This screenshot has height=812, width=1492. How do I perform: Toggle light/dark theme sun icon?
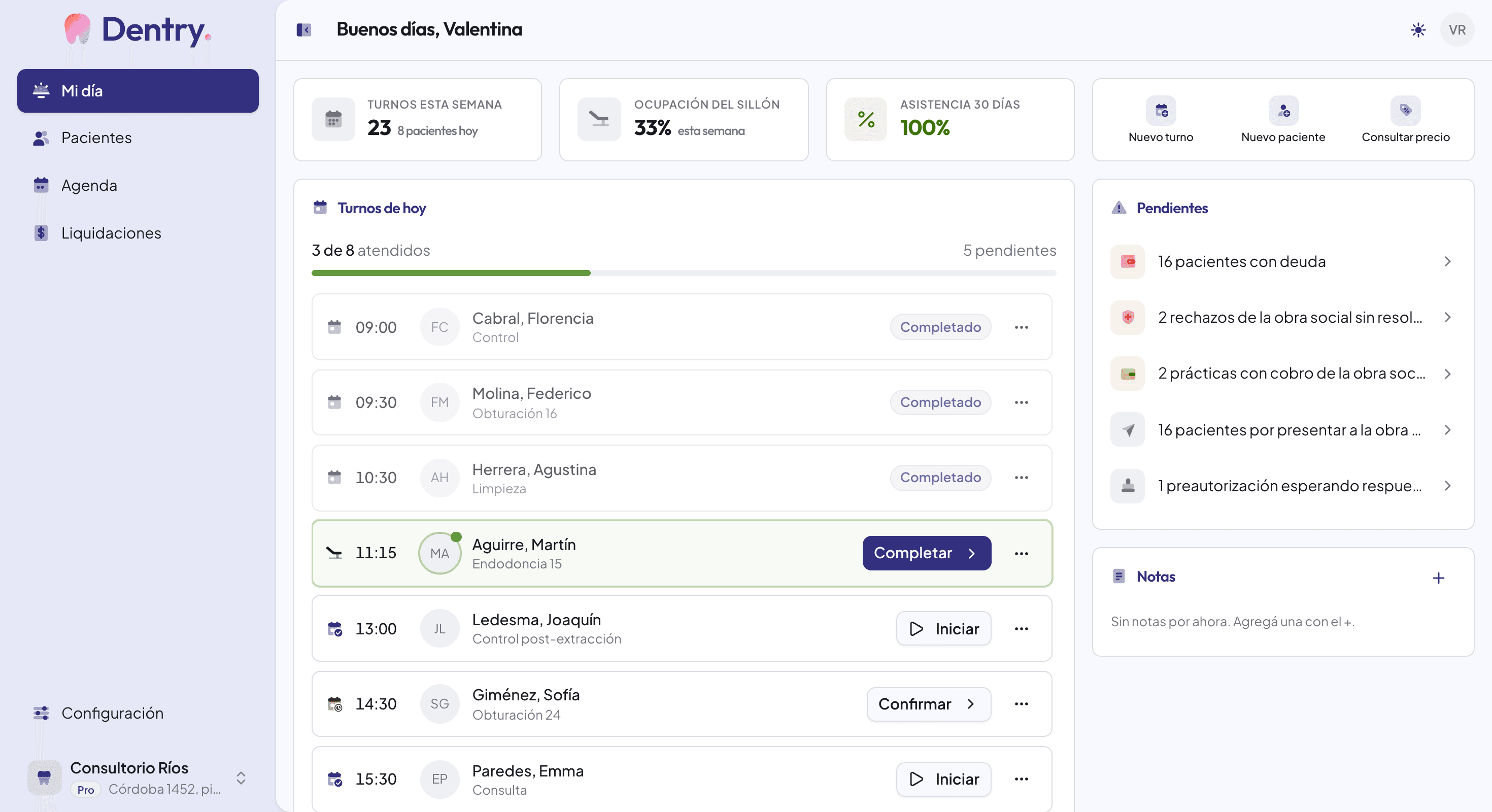pos(1418,29)
